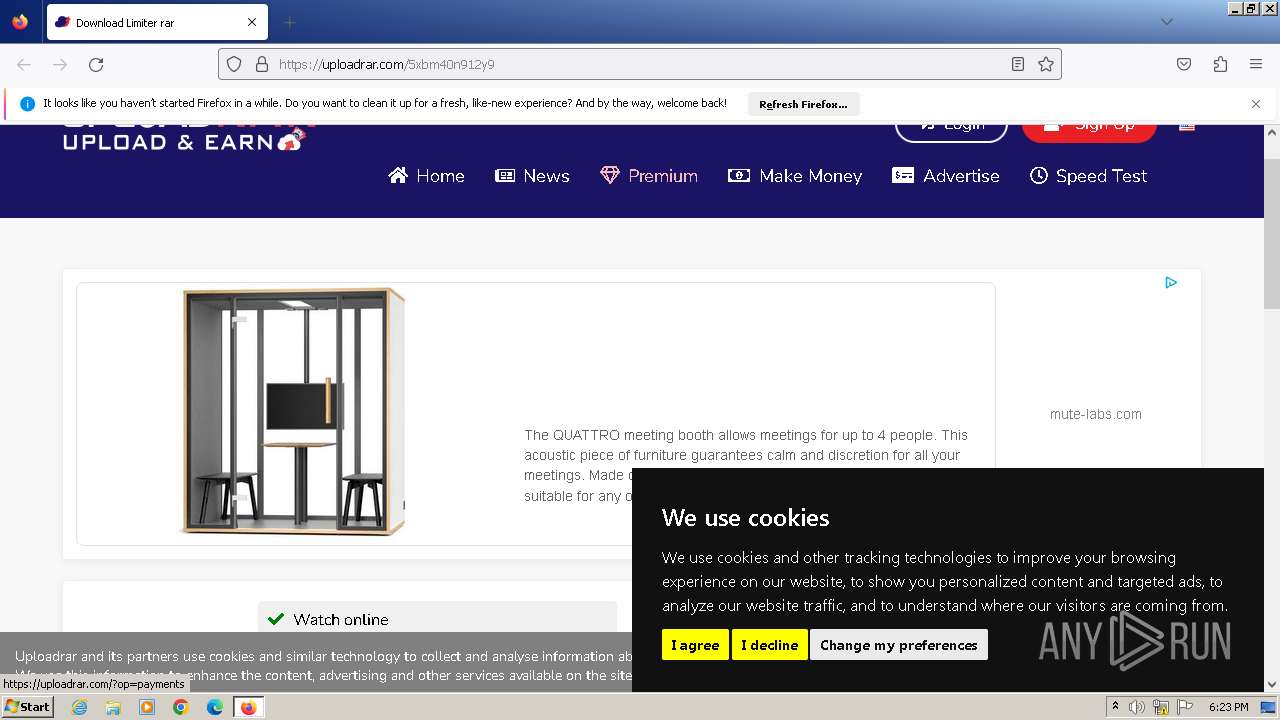Viewport: 1280px width, 720px height.
Task: Open the Extensions puzzle icon
Action: click(1220, 64)
